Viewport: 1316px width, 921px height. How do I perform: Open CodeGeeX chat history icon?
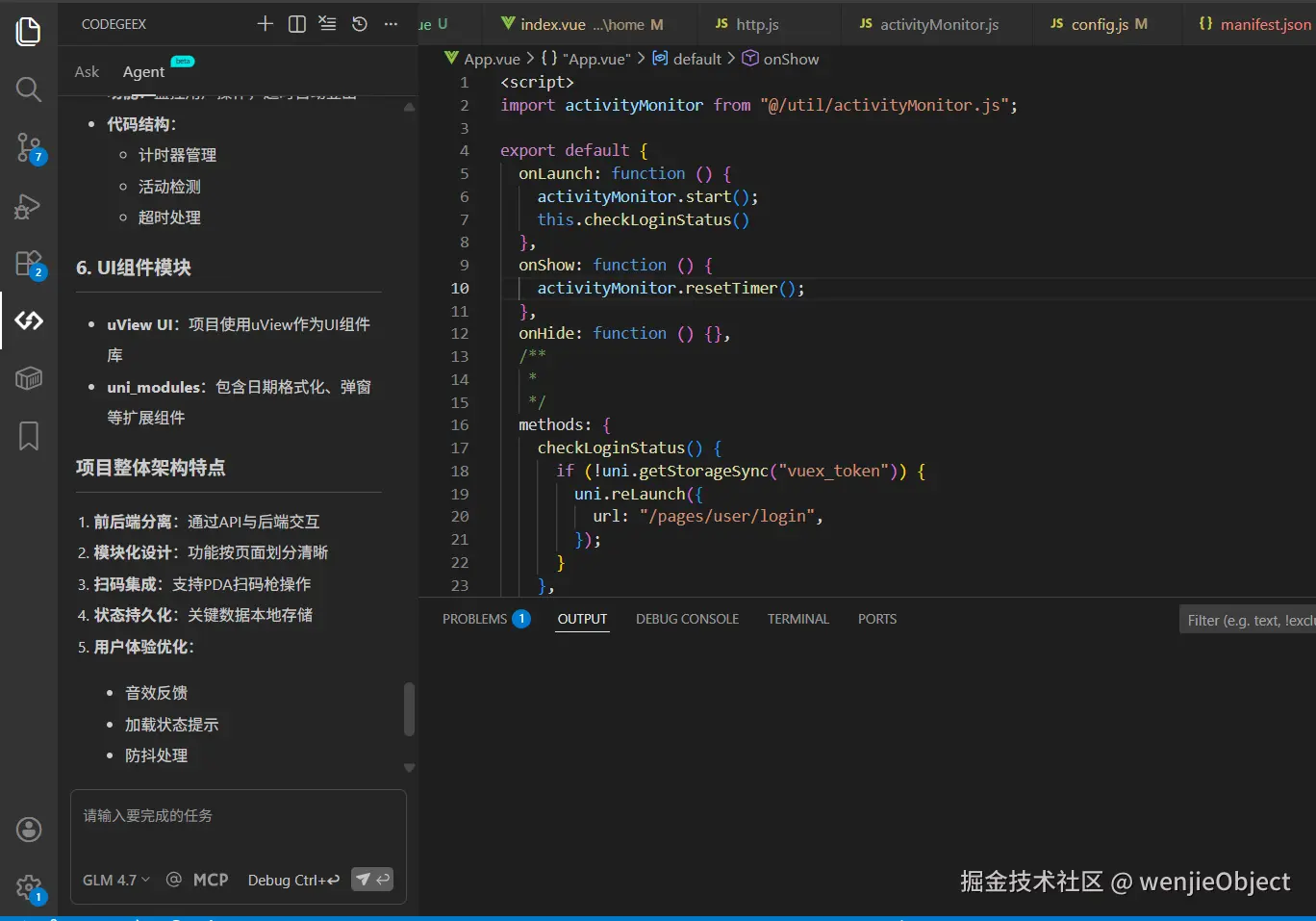(x=358, y=23)
